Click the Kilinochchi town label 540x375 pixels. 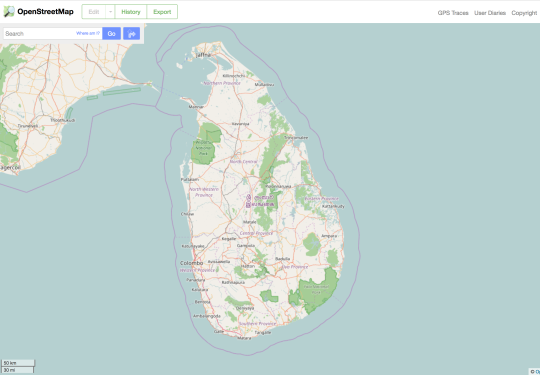tap(234, 75)
